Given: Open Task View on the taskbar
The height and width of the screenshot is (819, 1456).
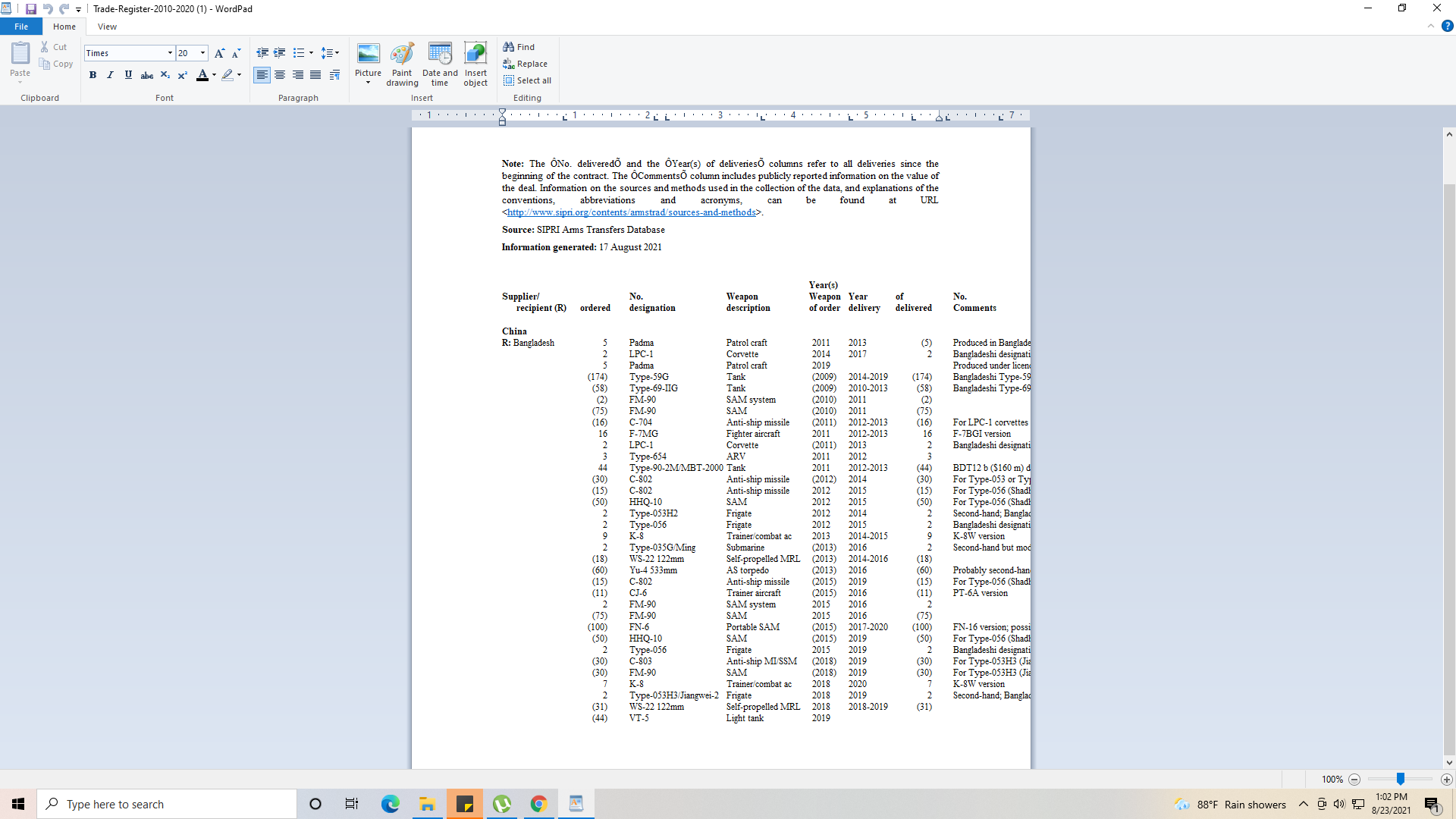Looking at the screenshot, I should tap(352, 804).
